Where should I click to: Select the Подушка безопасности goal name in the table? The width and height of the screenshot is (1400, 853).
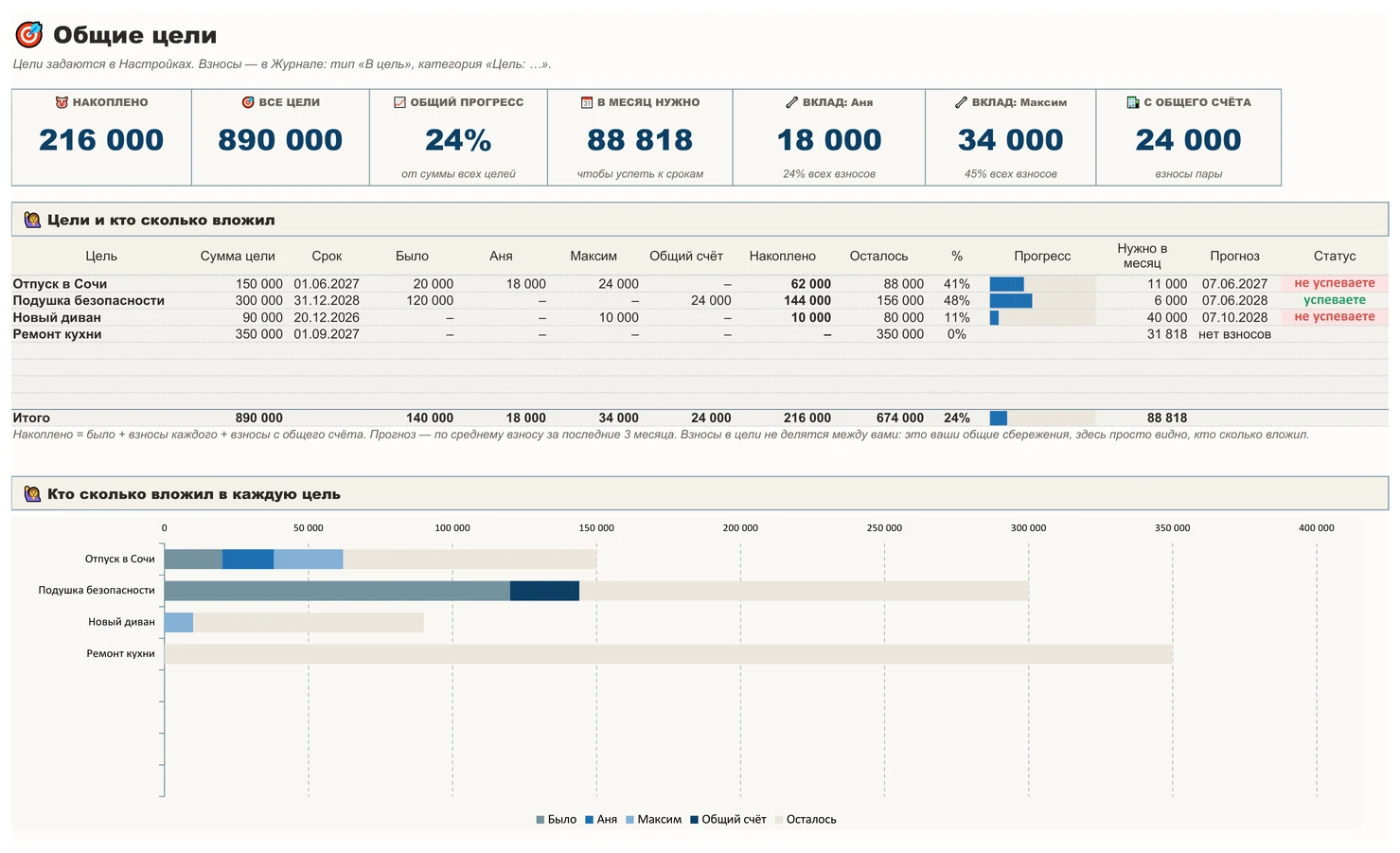[x=89, y=301]
